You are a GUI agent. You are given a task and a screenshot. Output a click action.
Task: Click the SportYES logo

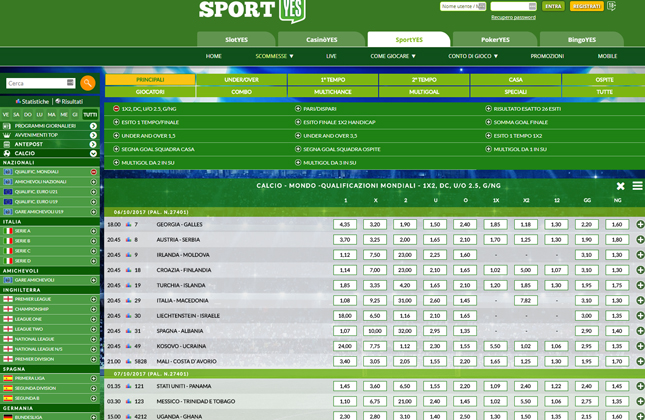coord(252,11)
